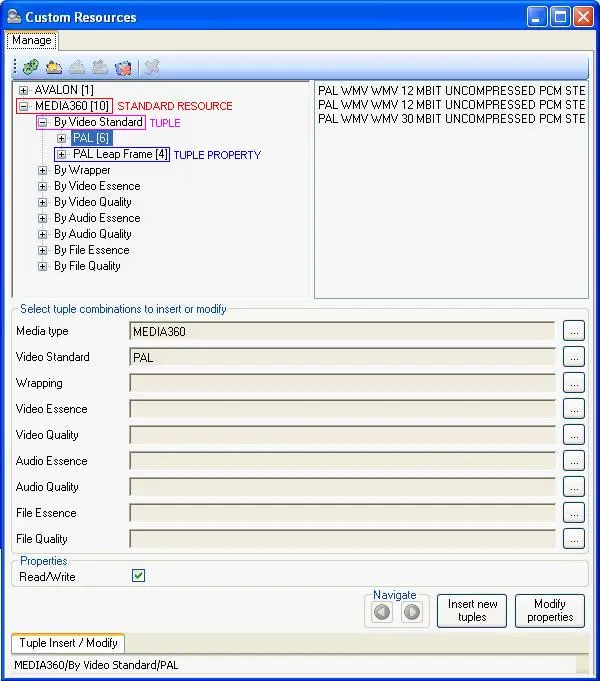The image size is (600, 681).
Task: Click the navigate previous arrow button
Action: (x=382, y=612)
